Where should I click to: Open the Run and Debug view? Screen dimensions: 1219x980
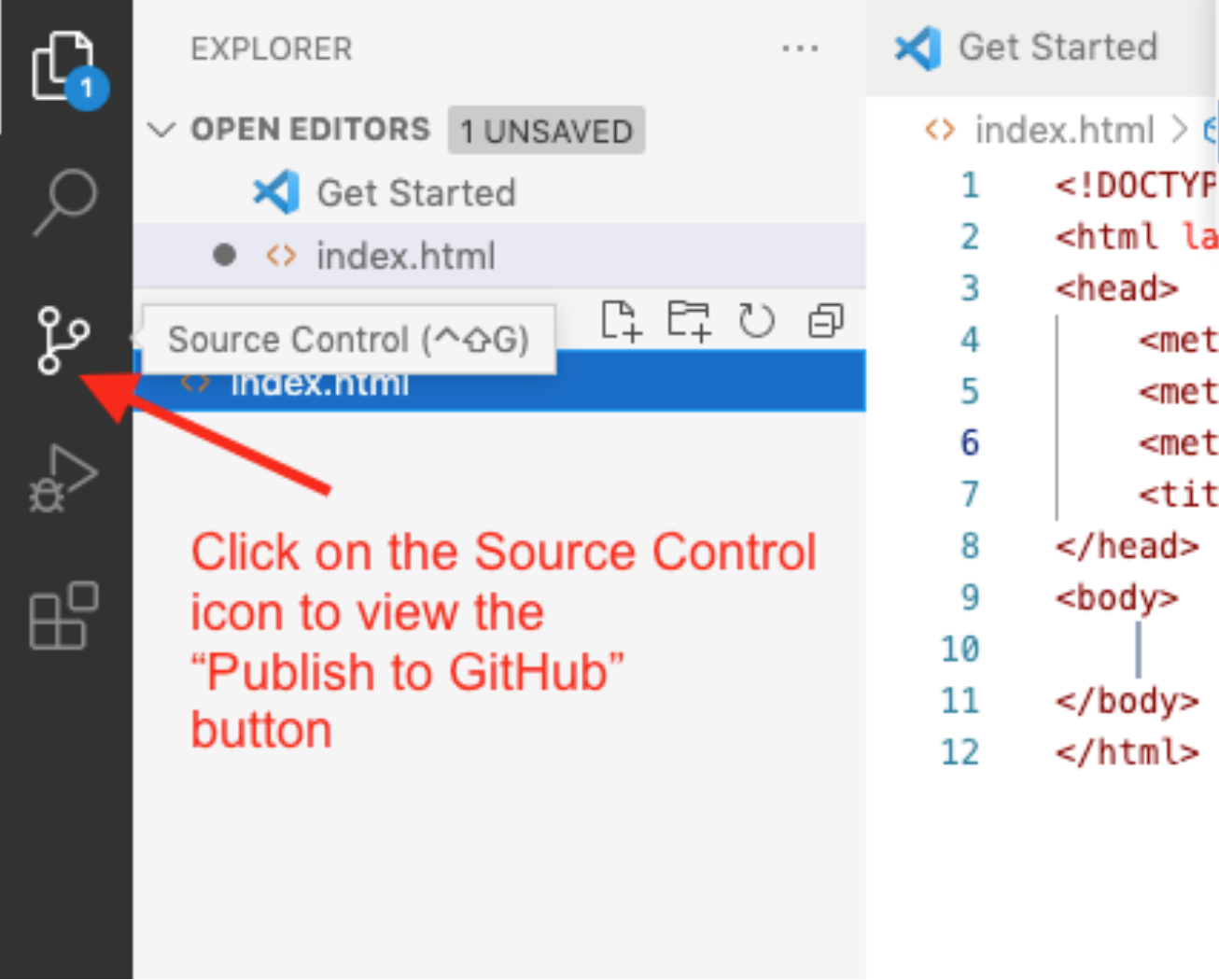point(64,476)
